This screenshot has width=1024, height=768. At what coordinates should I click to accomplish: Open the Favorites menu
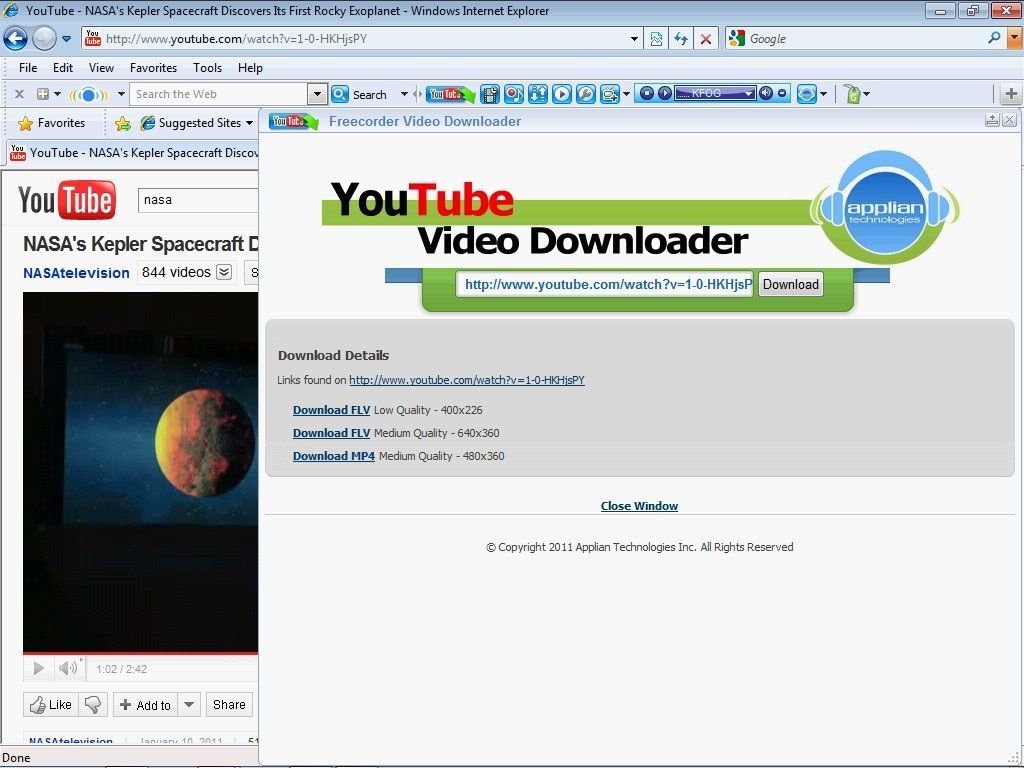pos(153,68)
